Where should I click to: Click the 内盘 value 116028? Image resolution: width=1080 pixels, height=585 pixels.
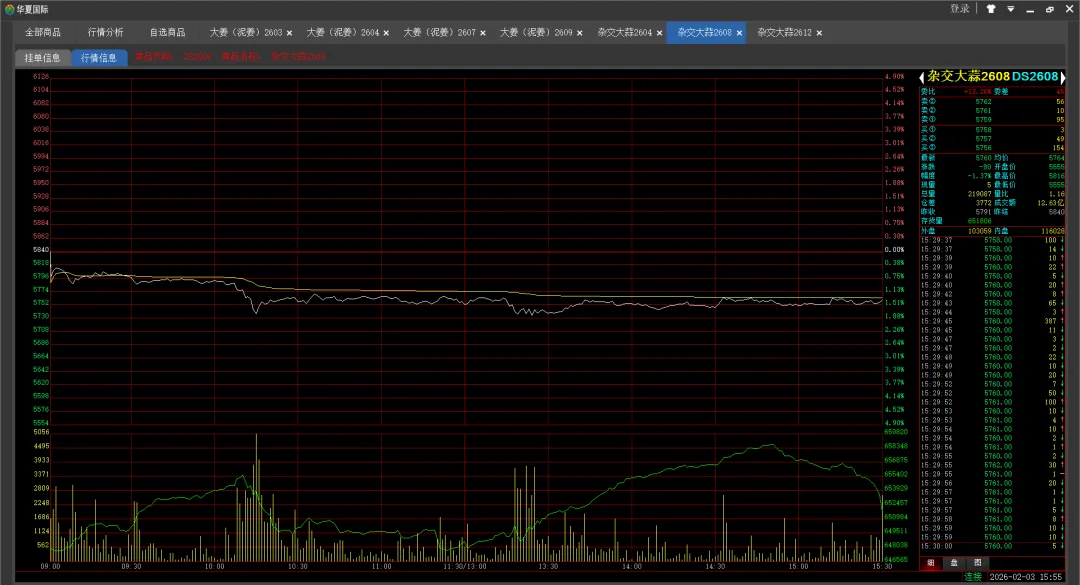coord(1052,231)
